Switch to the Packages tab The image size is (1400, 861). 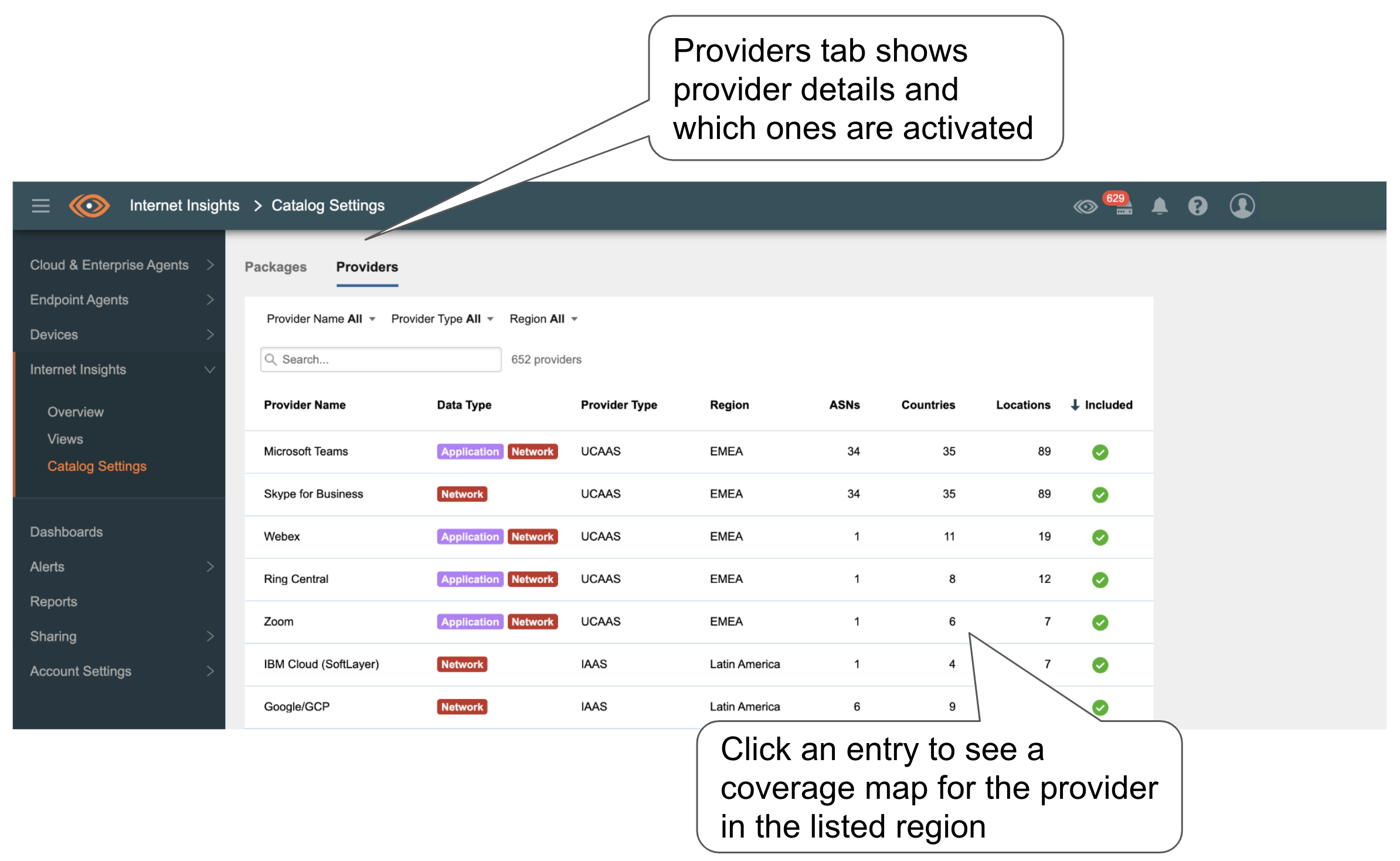click(x=276, y=267)
